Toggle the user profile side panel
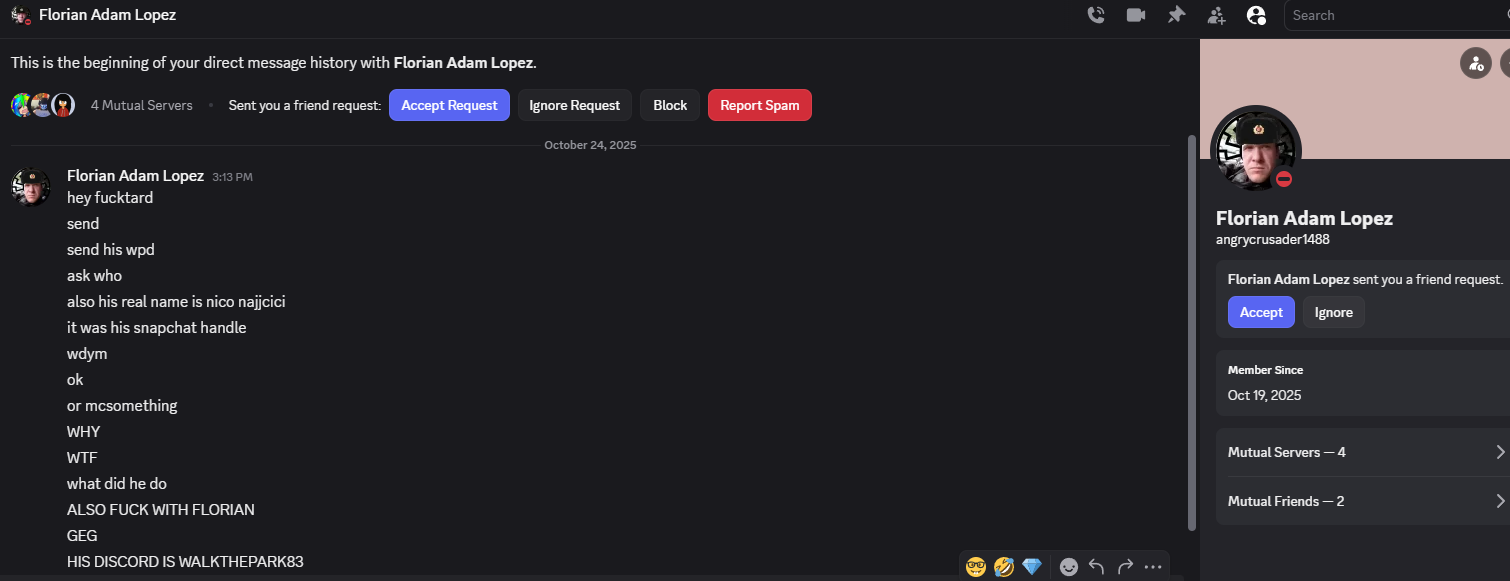This screenshot has height=581, width=1510. [x=1256, y=15]
